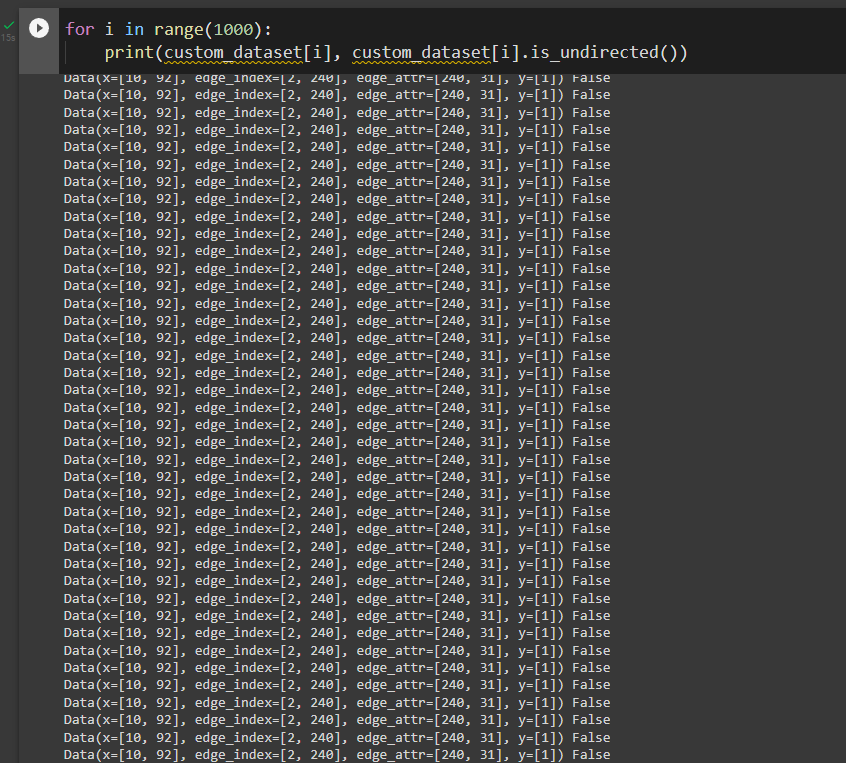The height and width of the screenshot is (763, 846).
Task: Run the cell with the play button
Action: pos(39,28)
